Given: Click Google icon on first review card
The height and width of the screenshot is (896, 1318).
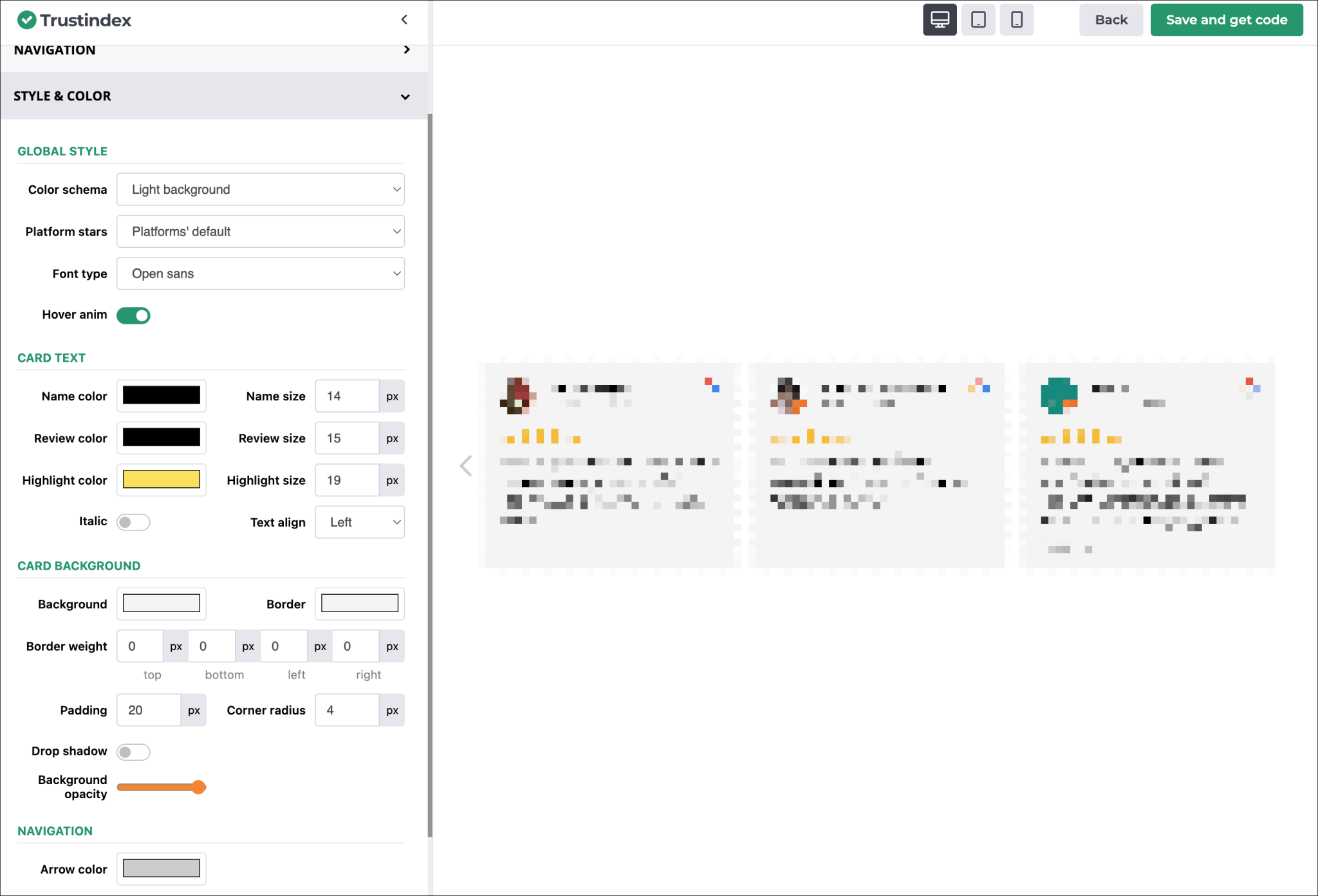Looking at the screenshot, I should (x=712, y=385).
